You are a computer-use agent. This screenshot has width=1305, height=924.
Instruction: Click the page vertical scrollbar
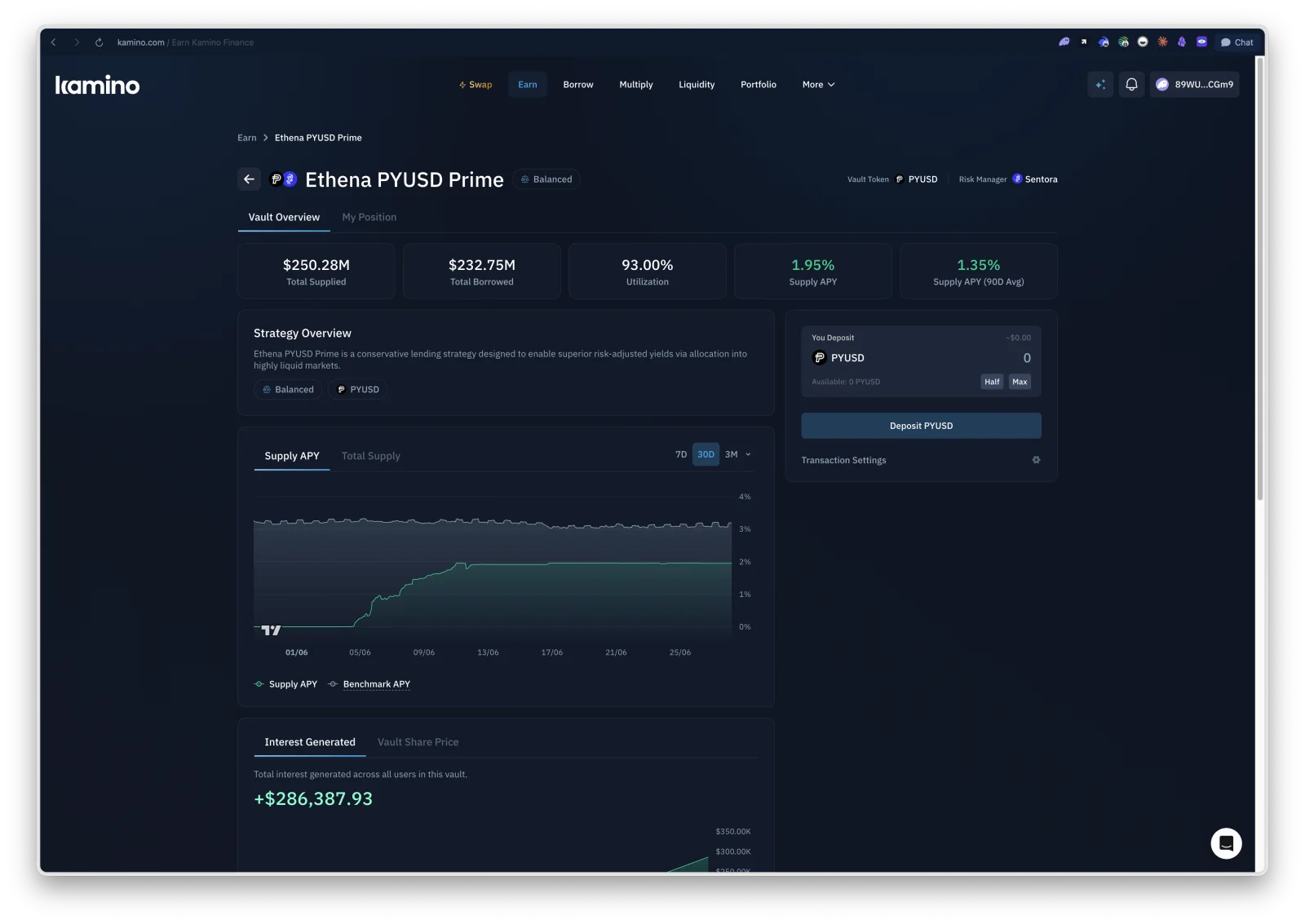[x=1260, y=277]
